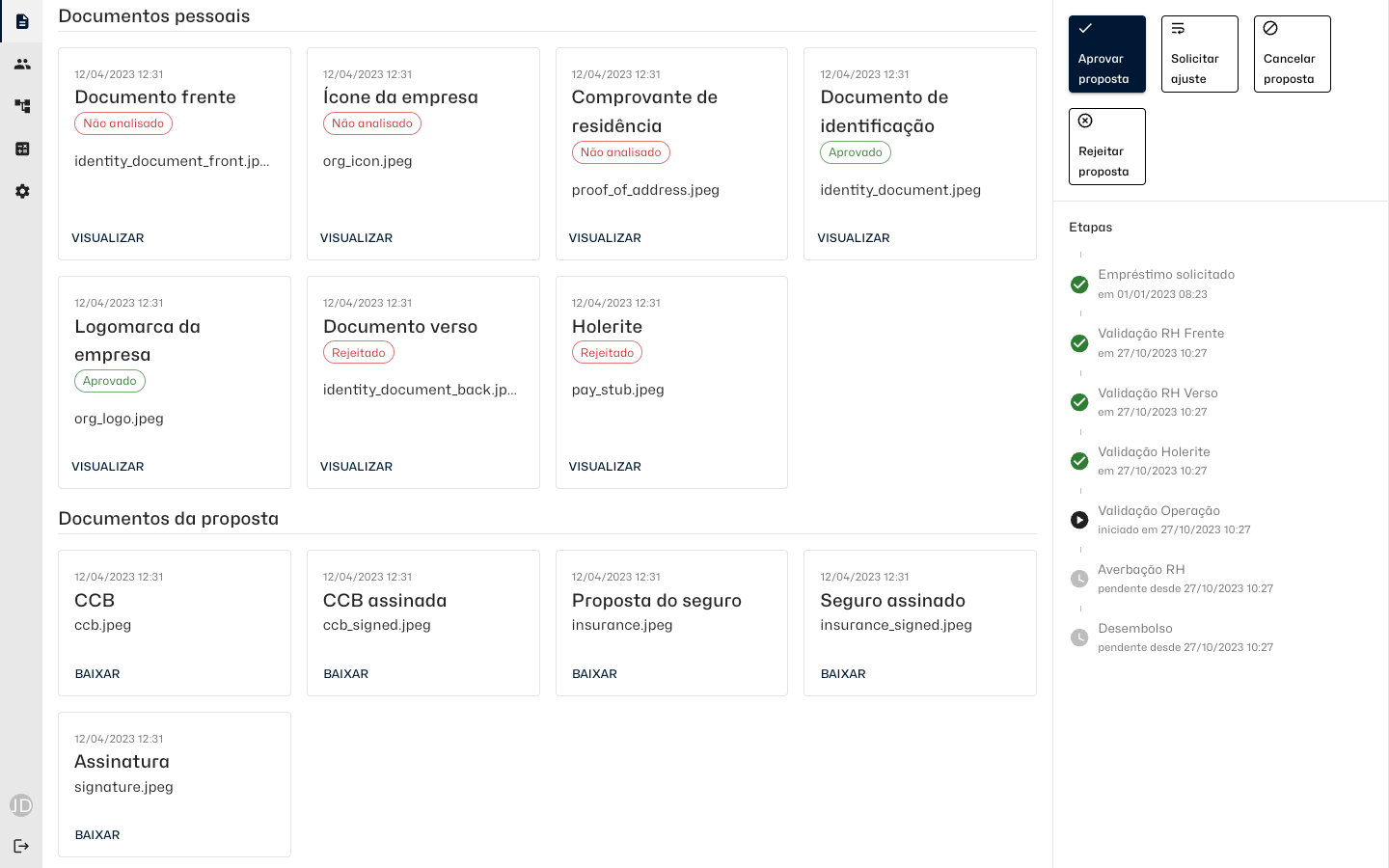Open the settings gear in sidebar
1389x868 pixels.
(x=21, y=191)
